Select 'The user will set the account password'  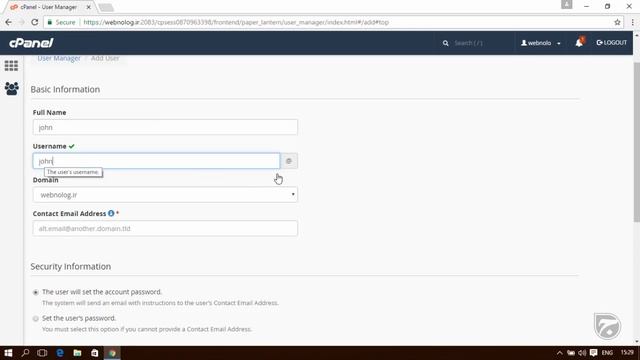[36, 292]
